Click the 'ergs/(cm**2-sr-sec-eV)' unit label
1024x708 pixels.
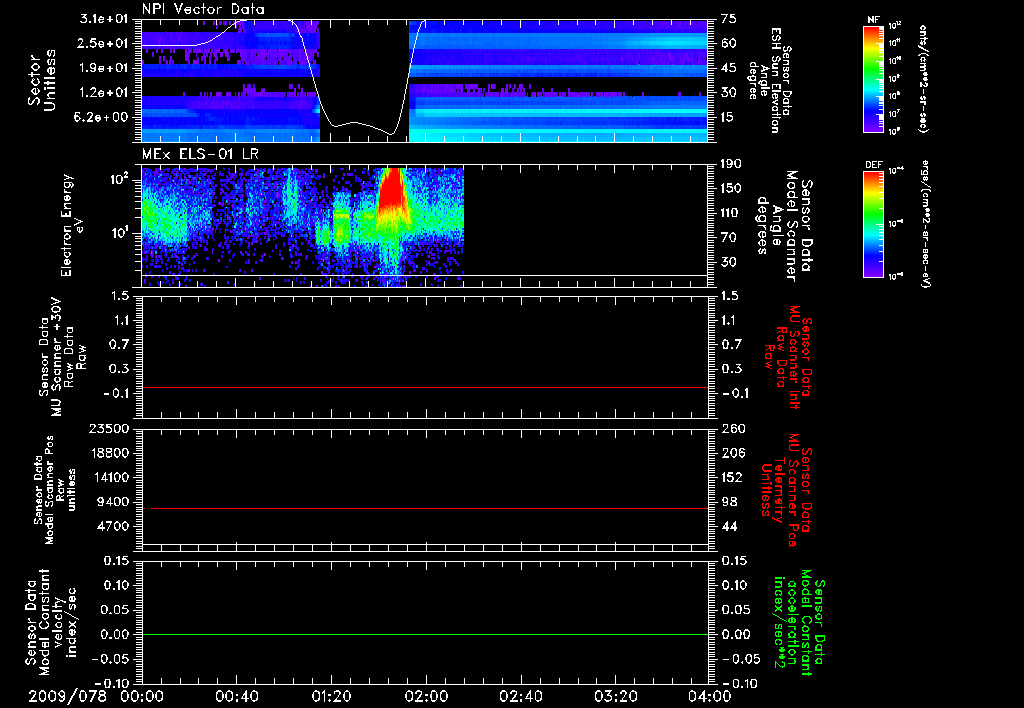tap(925, 223)
